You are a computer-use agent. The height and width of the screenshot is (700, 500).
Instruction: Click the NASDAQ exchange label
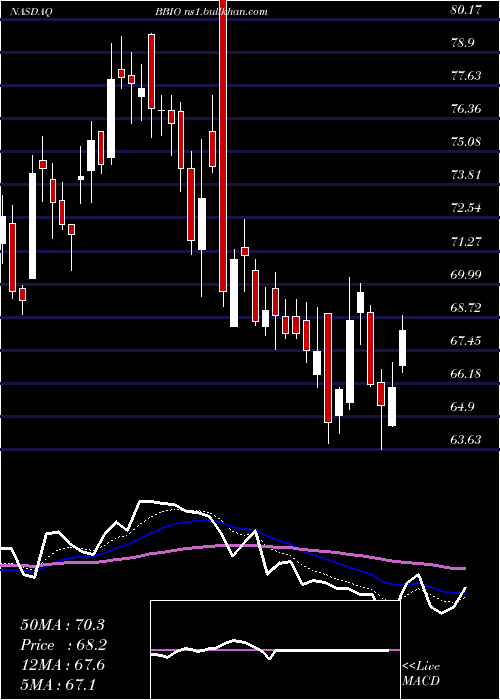[32, 12]
